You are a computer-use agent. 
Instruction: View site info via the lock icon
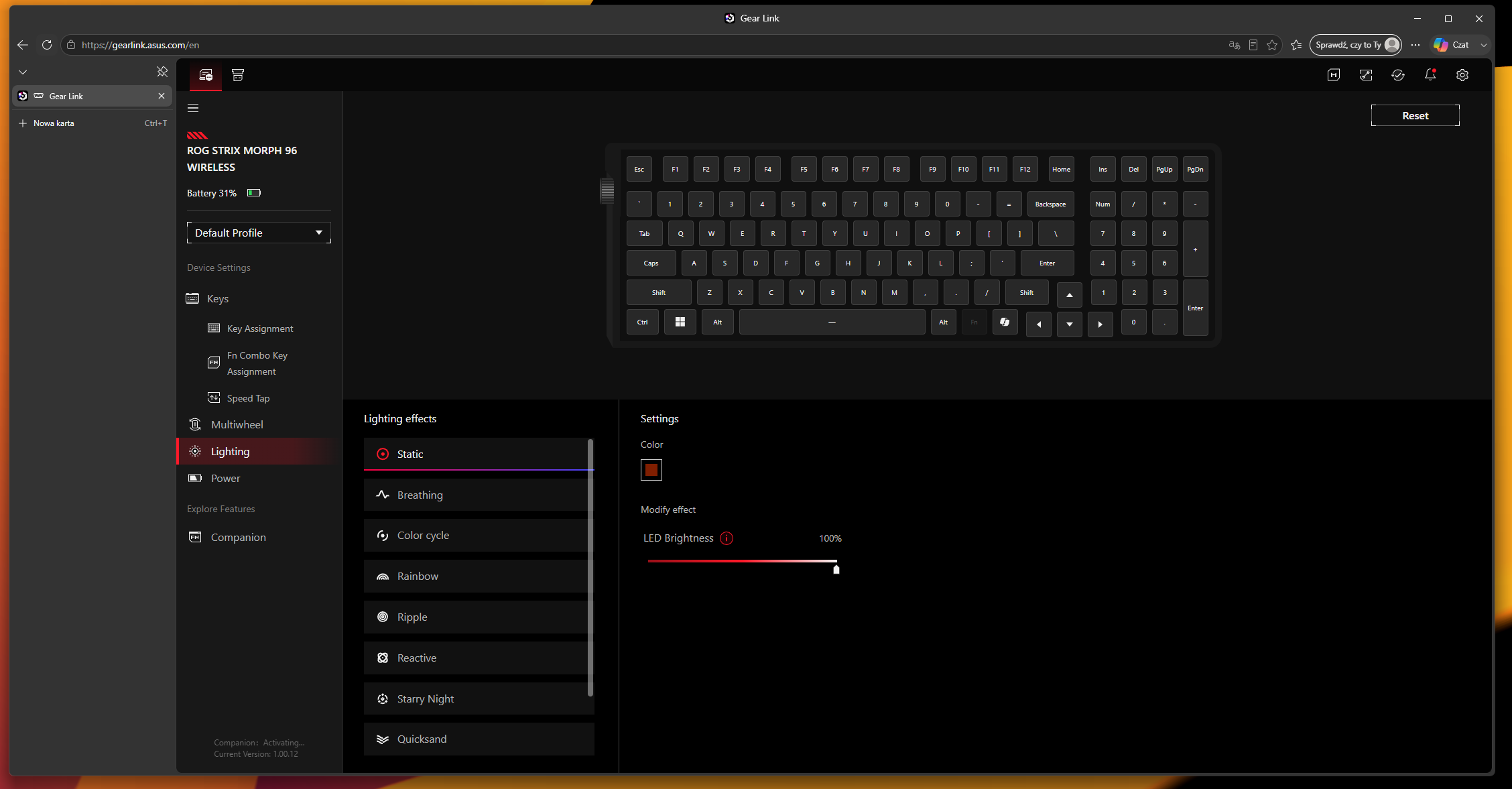[x=71, y=45]
